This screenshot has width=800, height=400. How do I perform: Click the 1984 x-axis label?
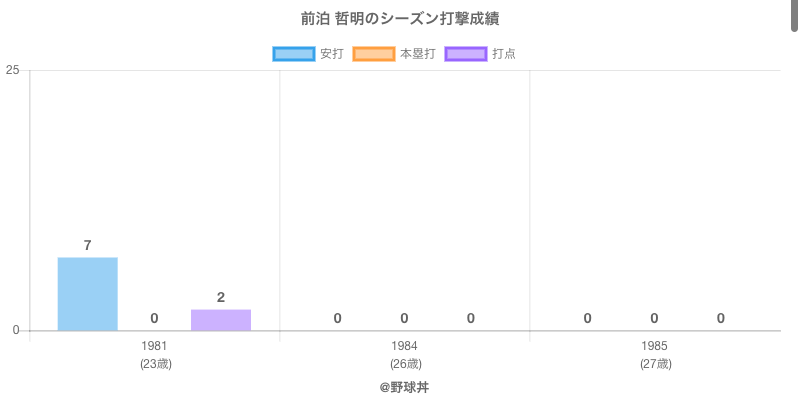pyautogui.click(x=404, y=346)
